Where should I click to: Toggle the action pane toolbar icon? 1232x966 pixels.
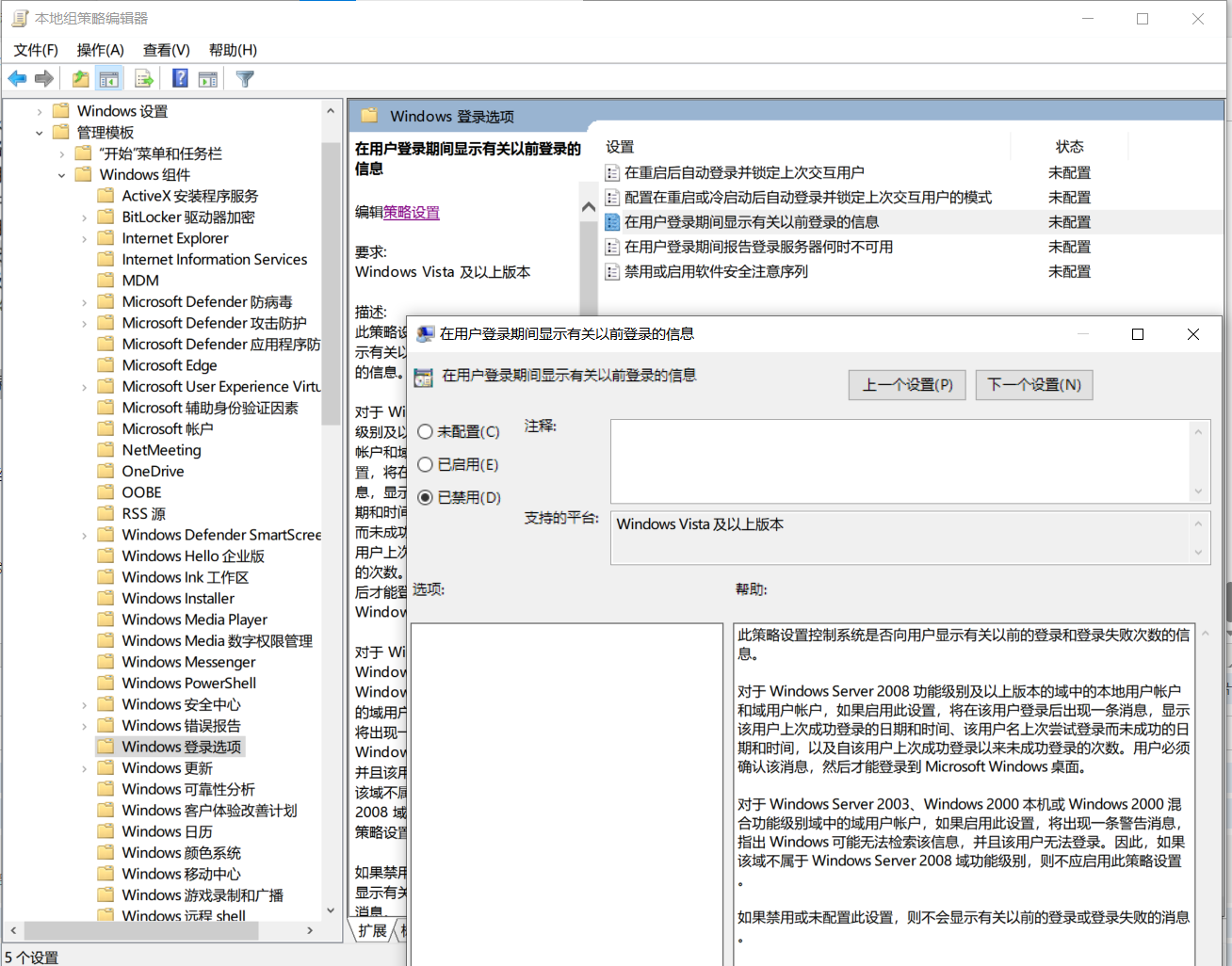click(208, 79)
